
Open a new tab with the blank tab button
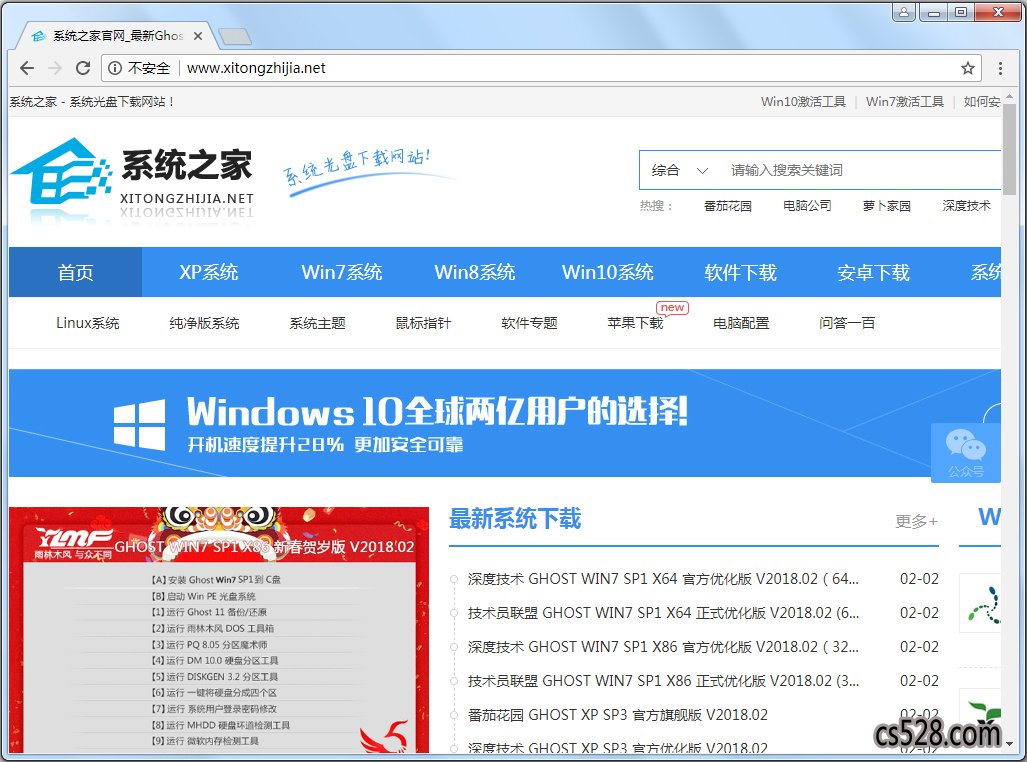tap(234, 37)
